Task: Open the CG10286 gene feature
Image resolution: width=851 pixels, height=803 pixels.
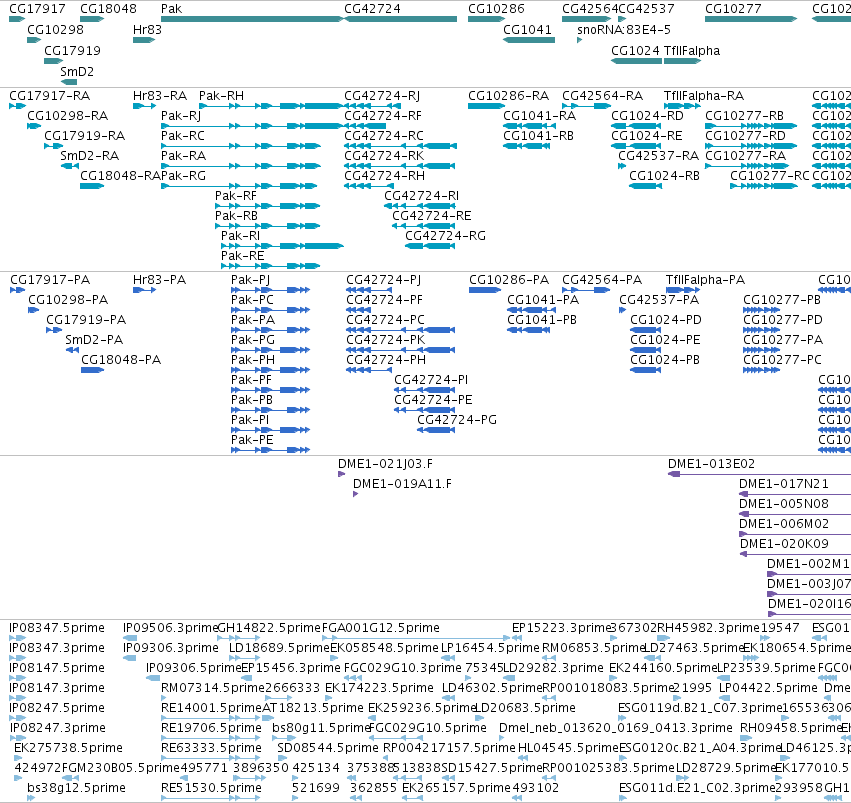Action: pyautogui.click(x=486, y=19)
